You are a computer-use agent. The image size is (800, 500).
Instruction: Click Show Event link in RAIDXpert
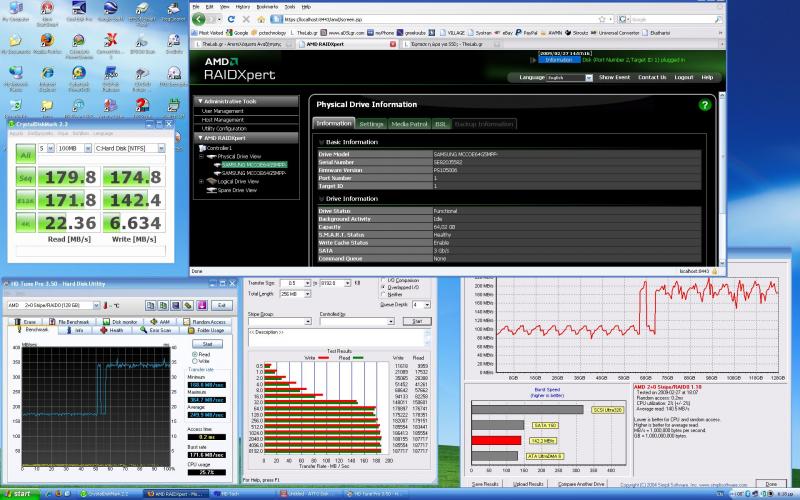pos(614,78)
